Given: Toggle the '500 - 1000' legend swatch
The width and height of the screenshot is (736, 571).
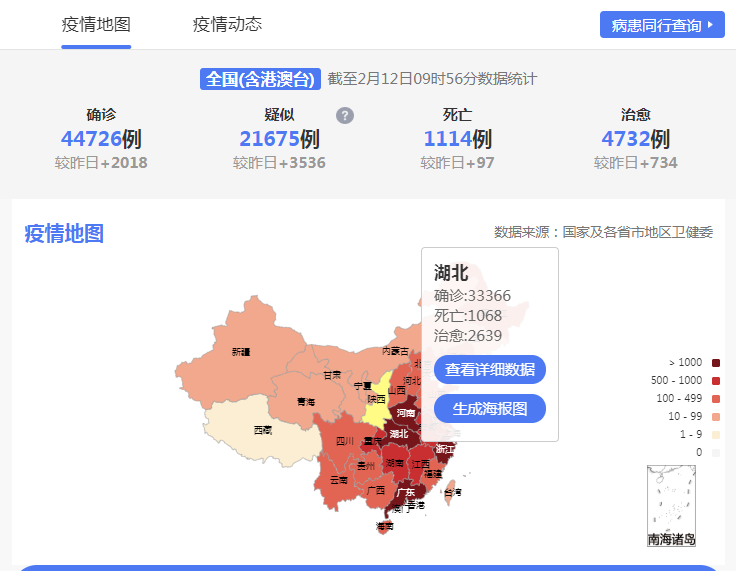Looking at the screenshot, I should [x=716, y=380].
